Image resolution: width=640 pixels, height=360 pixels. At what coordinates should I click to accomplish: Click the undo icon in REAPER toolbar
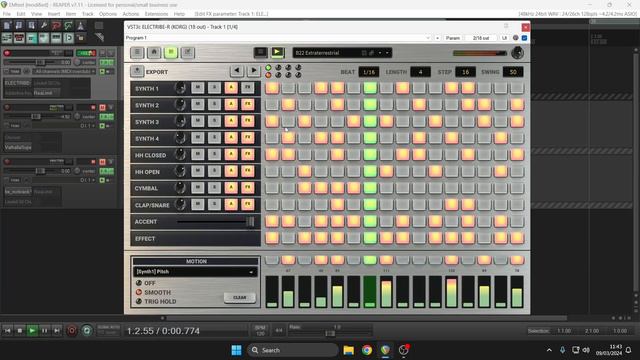pyautogui.click(x=56, y=26)
